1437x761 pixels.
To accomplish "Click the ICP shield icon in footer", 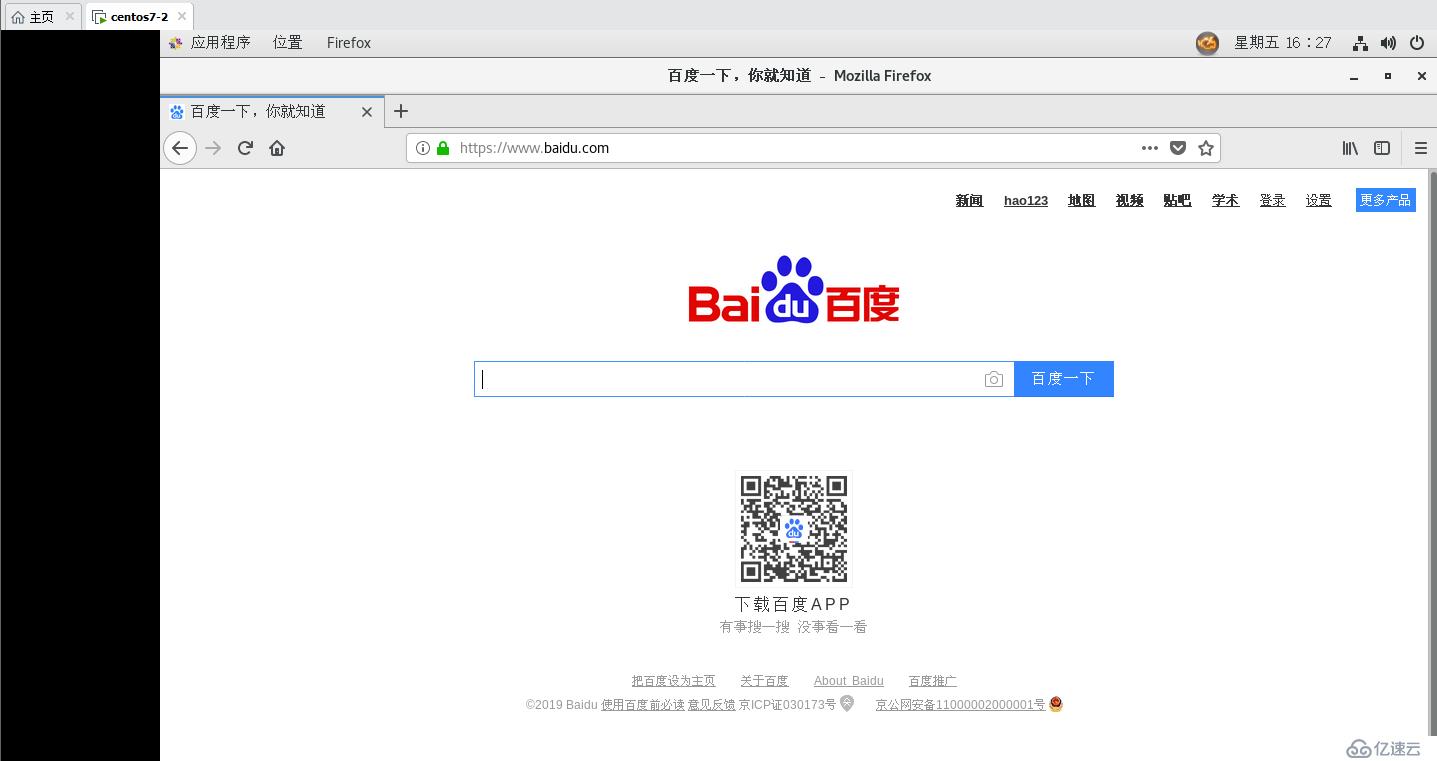I will coord(847,704).
